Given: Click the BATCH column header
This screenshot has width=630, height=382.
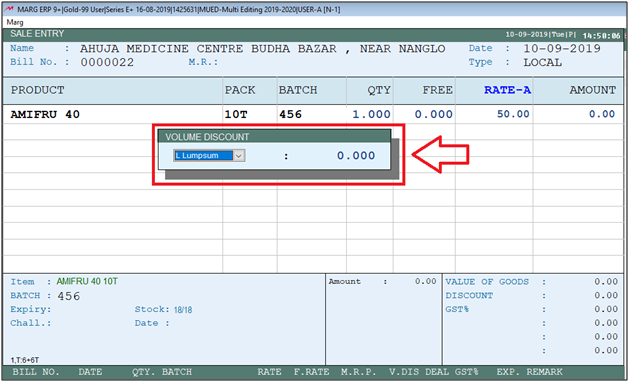Looking at the screenshot, I should pos(298,90).
